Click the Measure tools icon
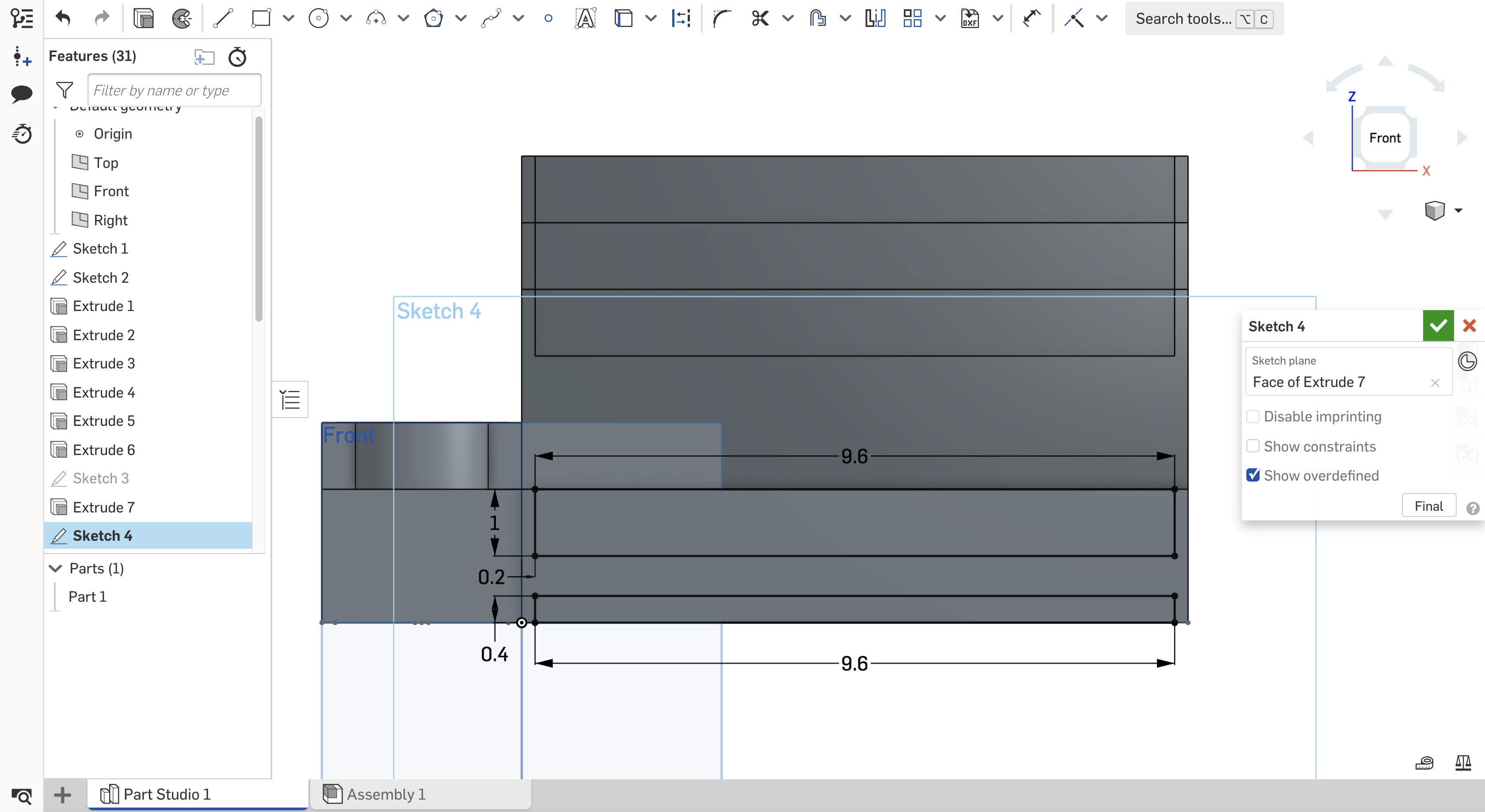The image size is (1485, 812). coord(1427,763)
